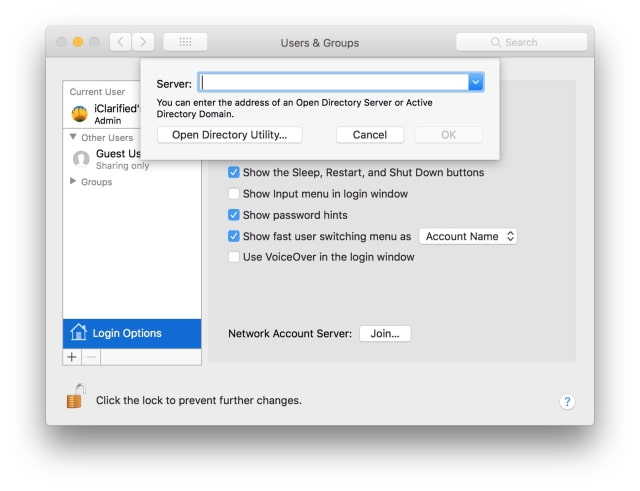Click the lock icon to prevent changes
Image resolution: width=640 pixels, height=491 pixels.
(x=76, y=396)
